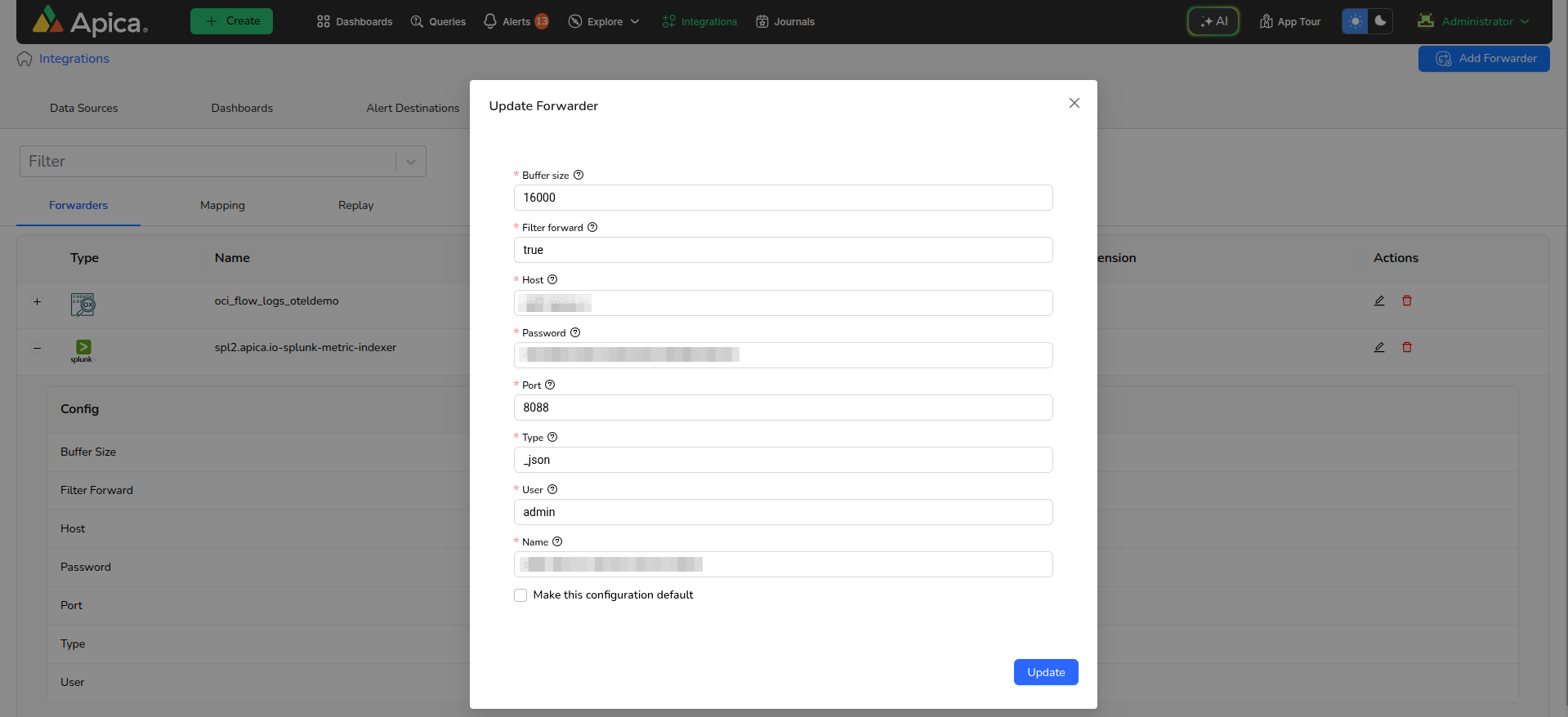
Task: Expand the oci_flow_logs_oteldemo row
Action: [x=37, y=301]
